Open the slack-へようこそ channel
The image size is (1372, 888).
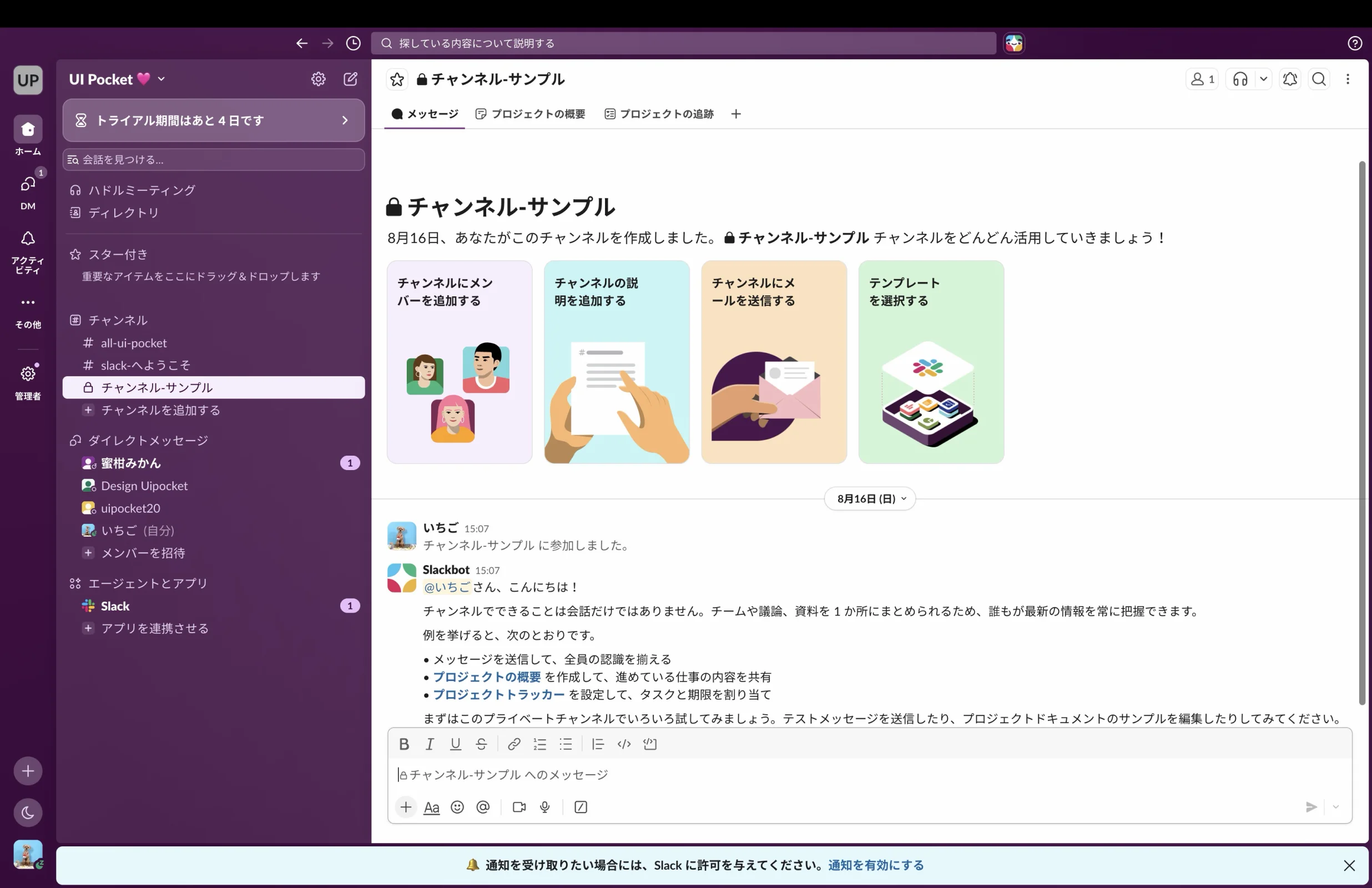coord(213,365)
